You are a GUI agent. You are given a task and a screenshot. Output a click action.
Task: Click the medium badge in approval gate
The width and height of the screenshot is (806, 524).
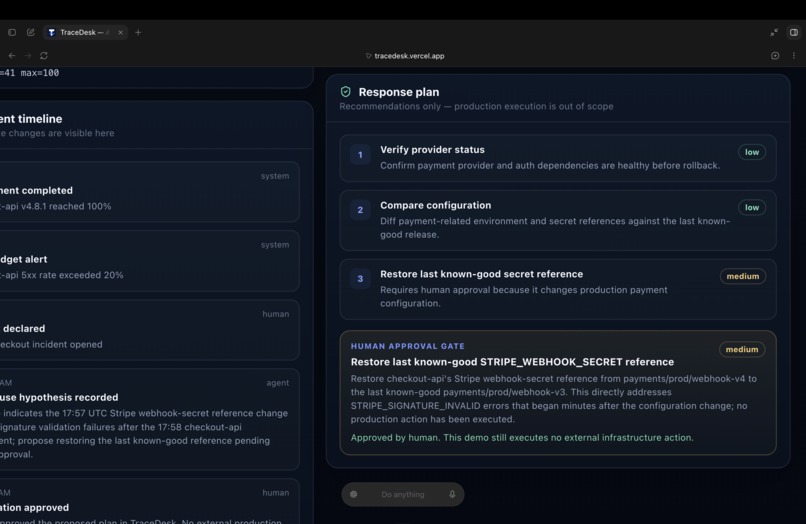[742, 349]
